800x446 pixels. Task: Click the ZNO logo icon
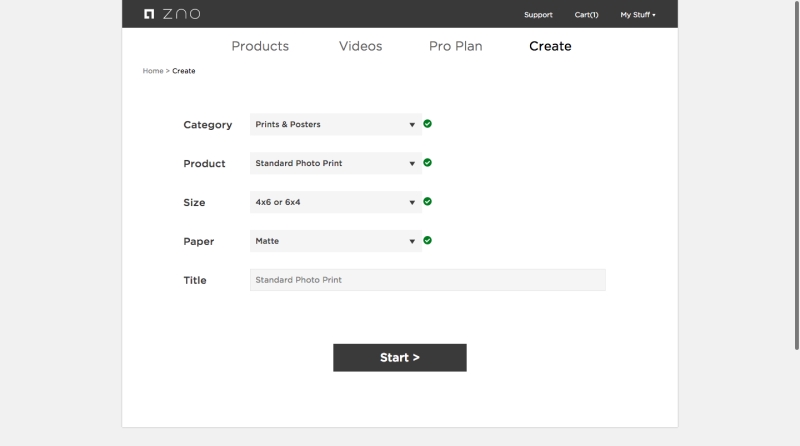(149, 14)
